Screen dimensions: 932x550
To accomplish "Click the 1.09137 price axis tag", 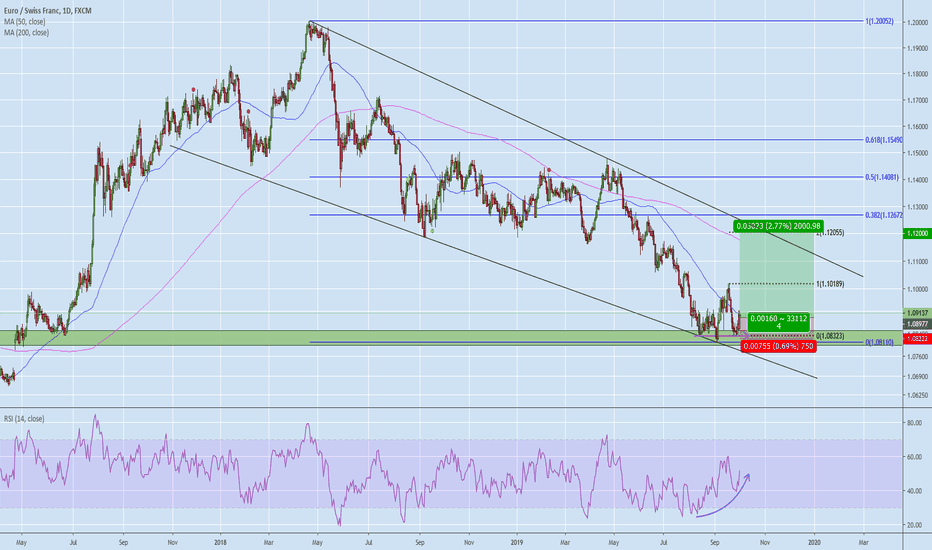I will pos(917,313).
